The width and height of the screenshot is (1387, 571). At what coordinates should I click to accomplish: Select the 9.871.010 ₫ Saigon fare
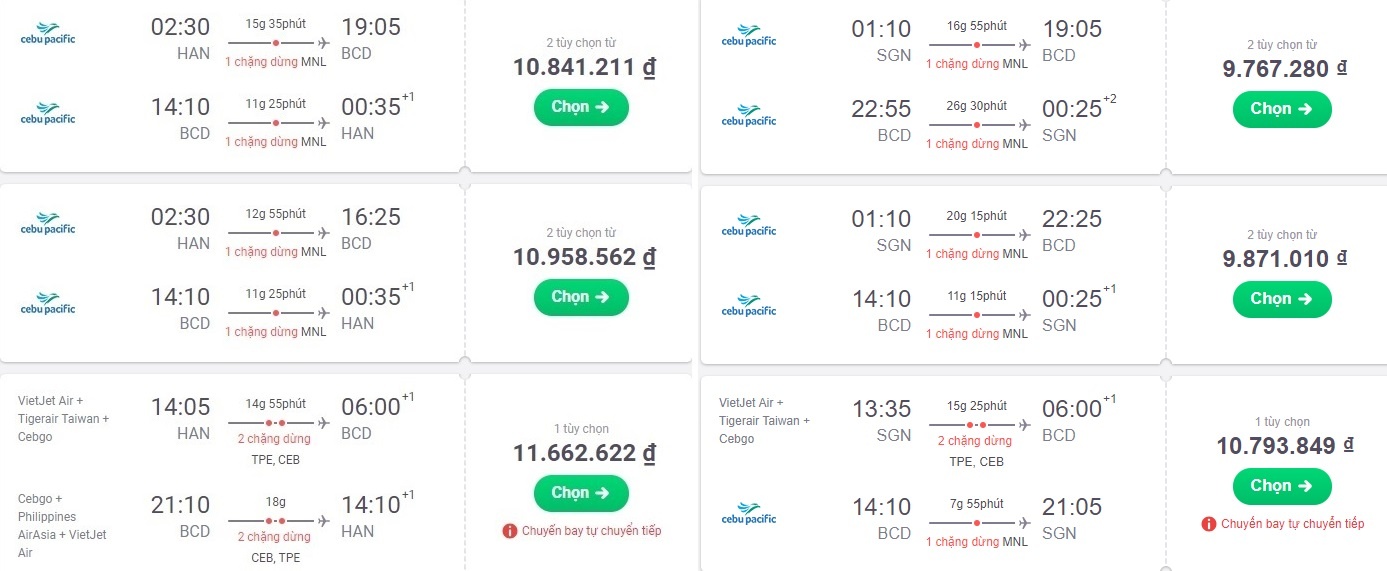[1282, 299]
